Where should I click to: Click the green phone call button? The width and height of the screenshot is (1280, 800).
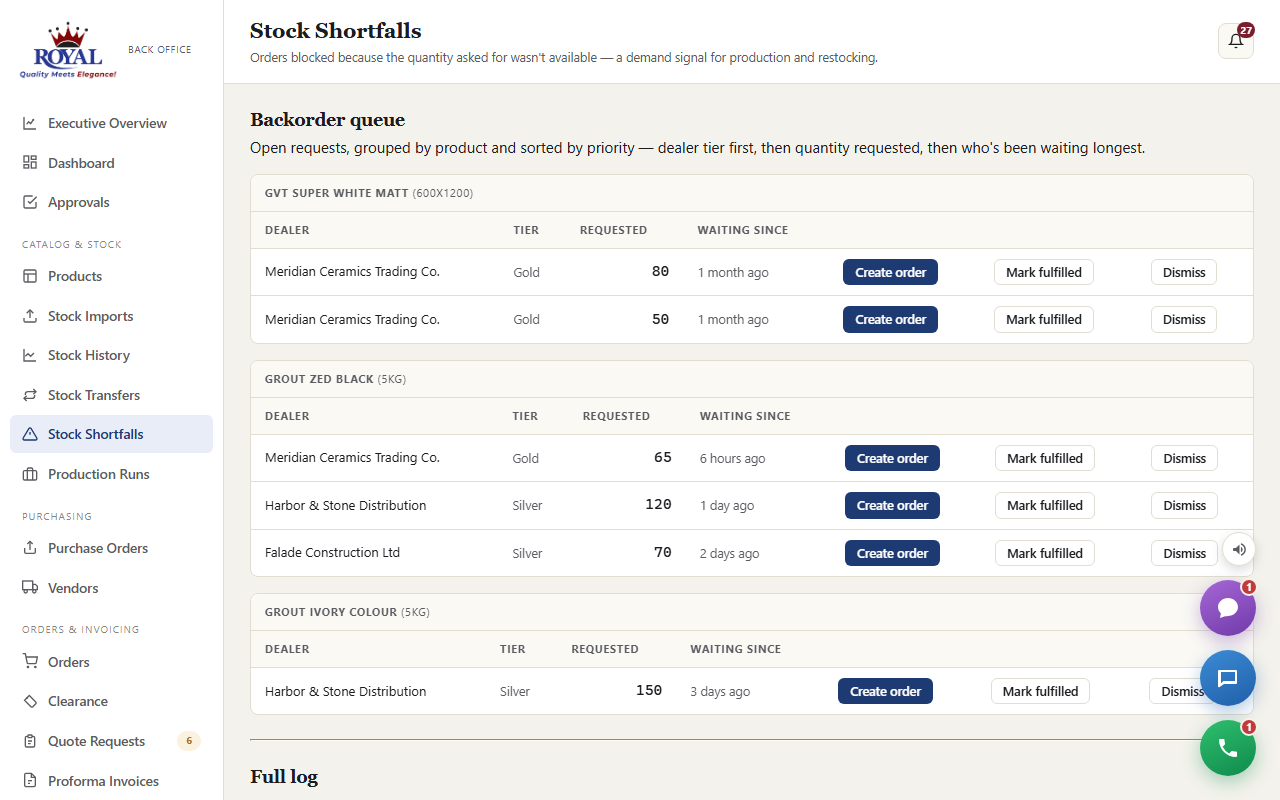click(x=1228, y=748)
